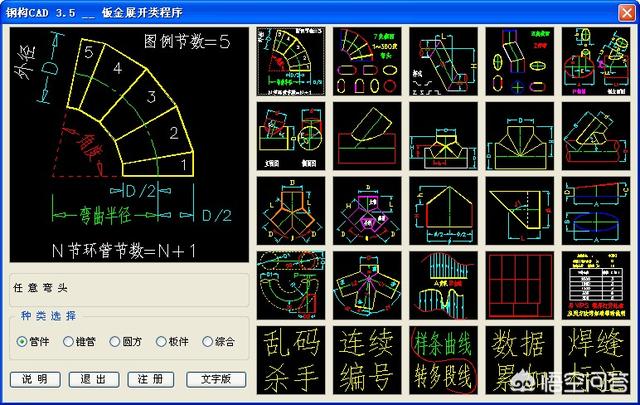Select the oblique cylinder icon with green ellipses

tap(520, 62)
